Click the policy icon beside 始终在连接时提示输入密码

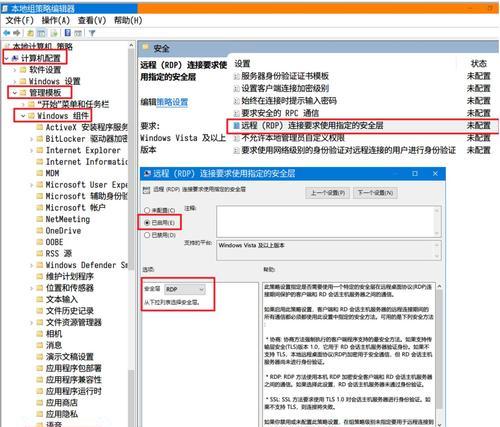(x=236, y=101)
